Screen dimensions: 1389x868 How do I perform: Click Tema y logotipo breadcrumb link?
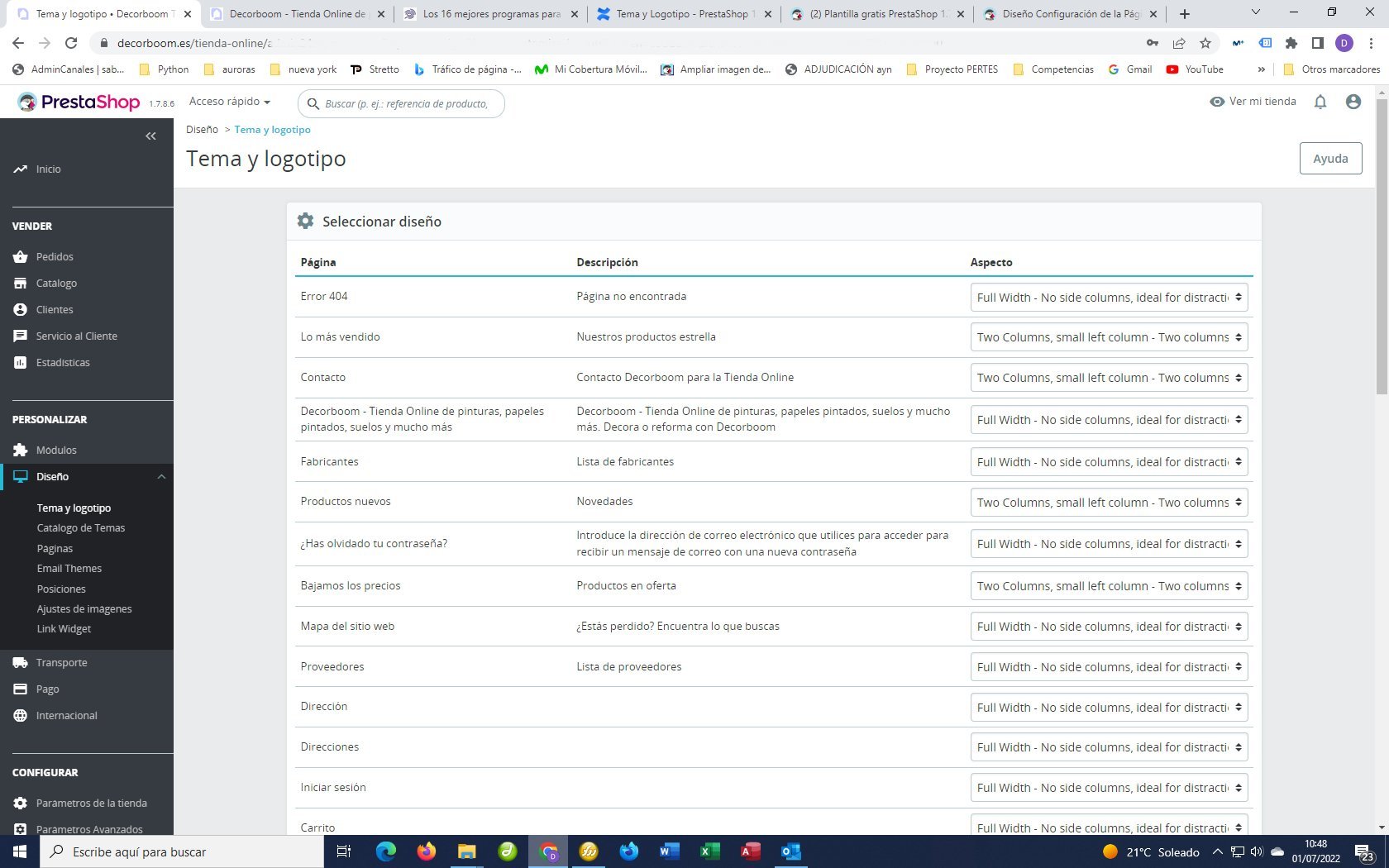point(272,130)
